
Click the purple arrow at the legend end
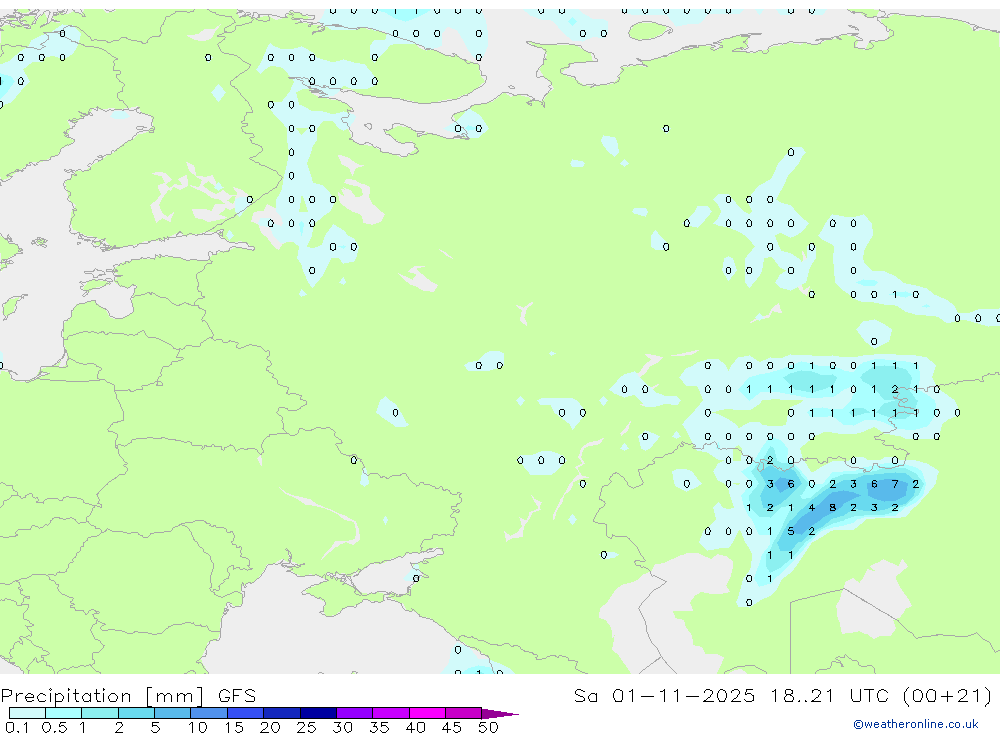pyautogui.click(x=500, y=714)
